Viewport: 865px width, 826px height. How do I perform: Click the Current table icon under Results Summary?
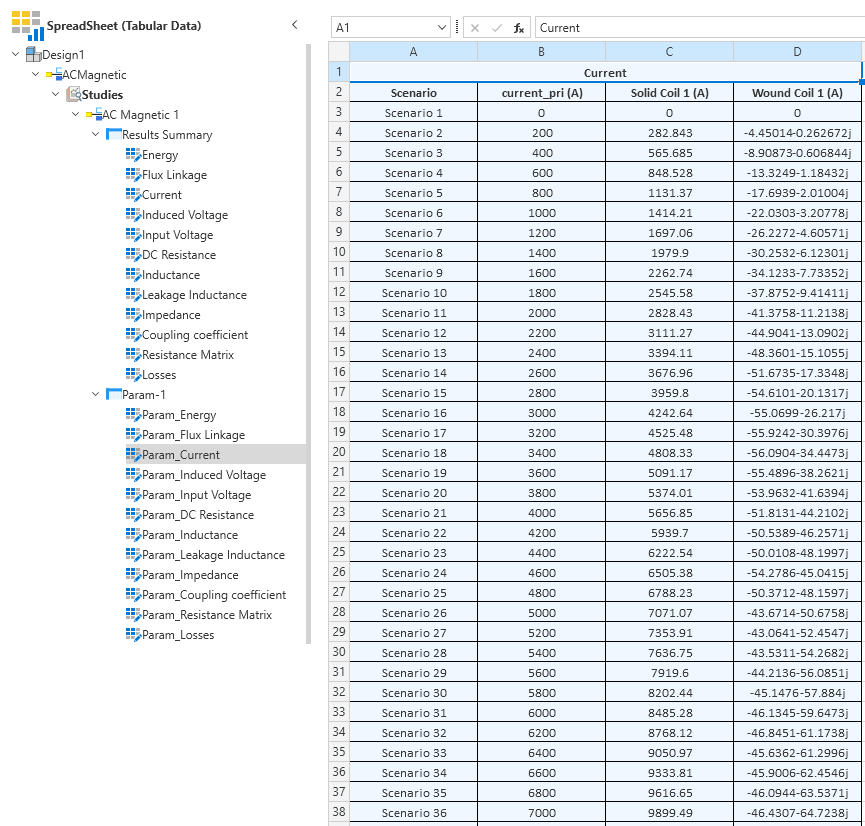pos(134,195)
